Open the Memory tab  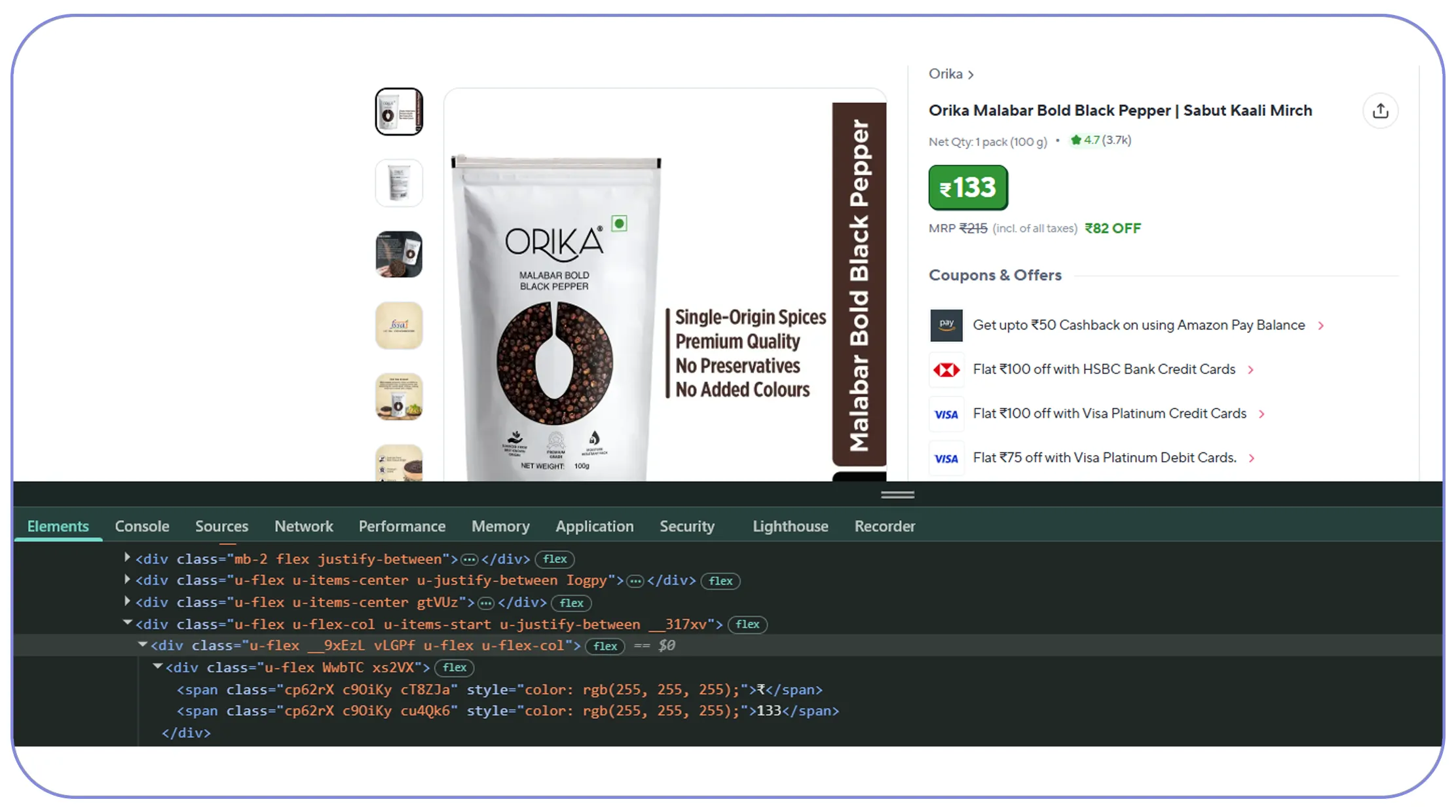click(500, 526)
